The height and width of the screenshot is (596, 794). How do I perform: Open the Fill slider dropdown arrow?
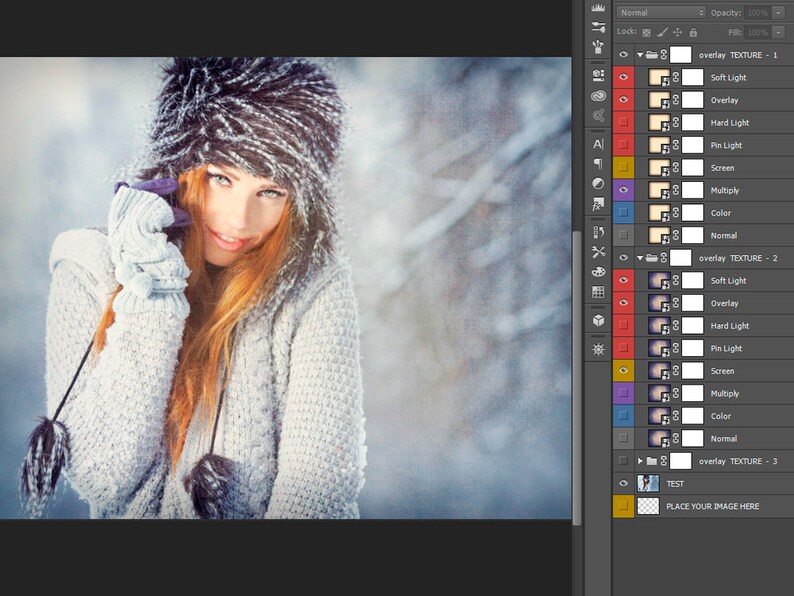pyautogui.click(x=778, y=32)
